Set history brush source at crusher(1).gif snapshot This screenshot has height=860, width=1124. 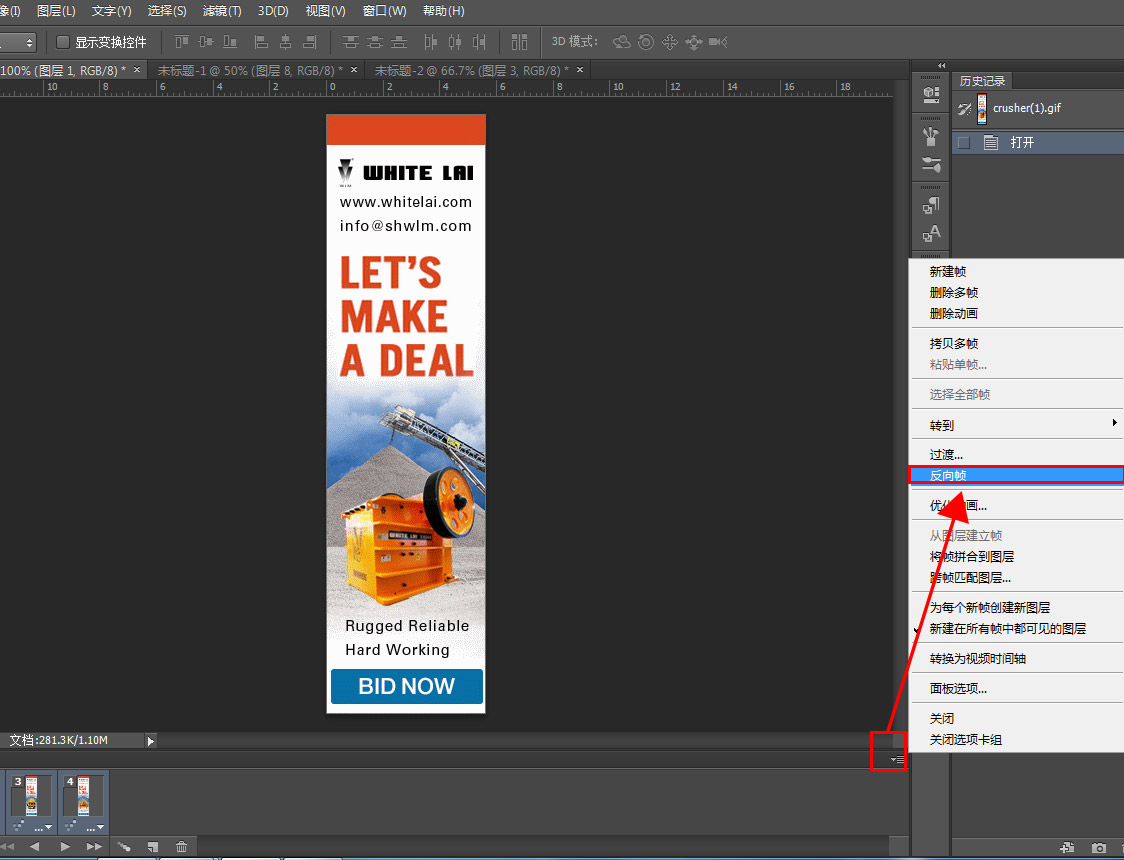tap(964, 109)
